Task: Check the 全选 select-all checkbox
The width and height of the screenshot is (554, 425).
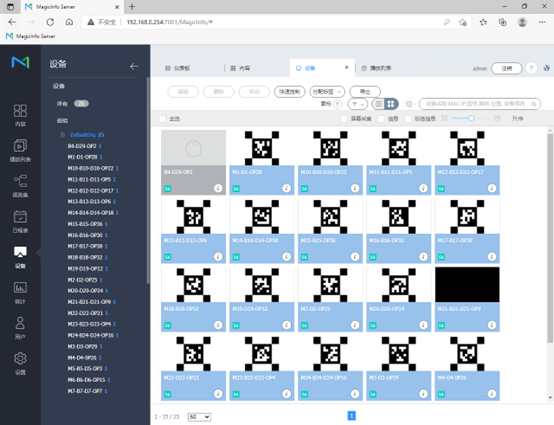Action: point(162,119)
